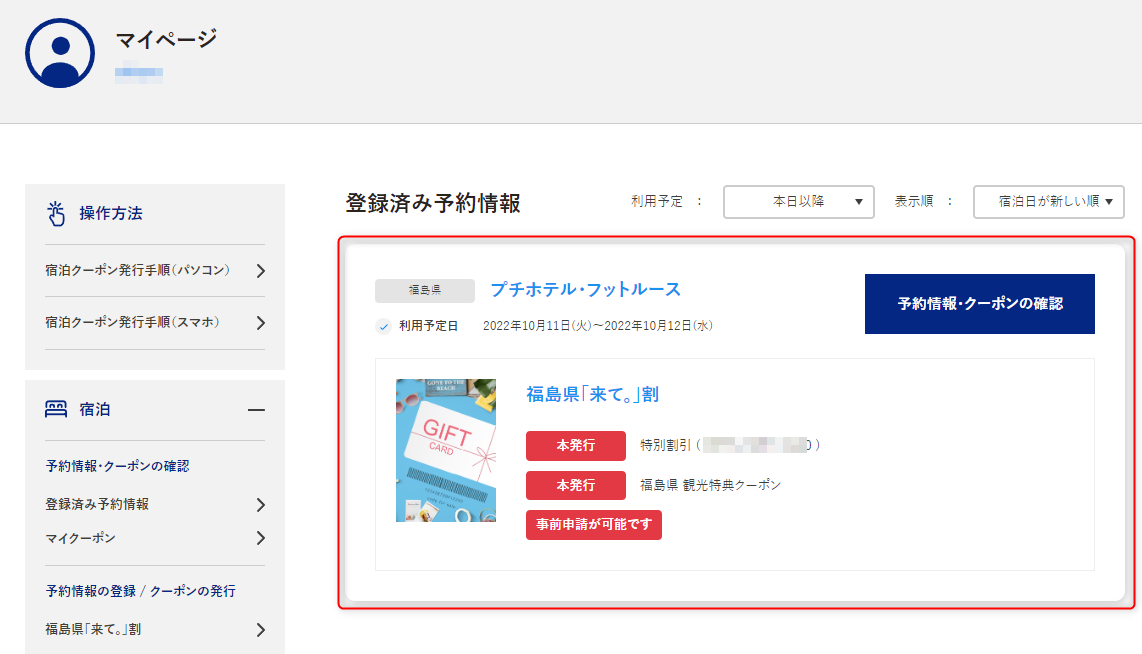Viewport: 1142px width, 654px height.
Task: Click the 特別割引 label text
Action: point(665,445)
